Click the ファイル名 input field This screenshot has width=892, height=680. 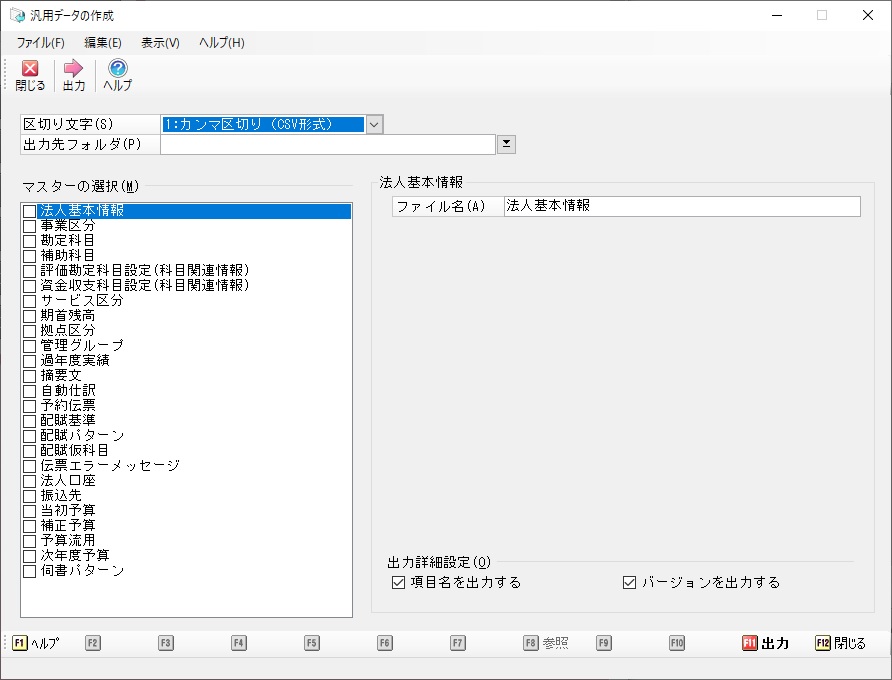(x=681, y=206)
